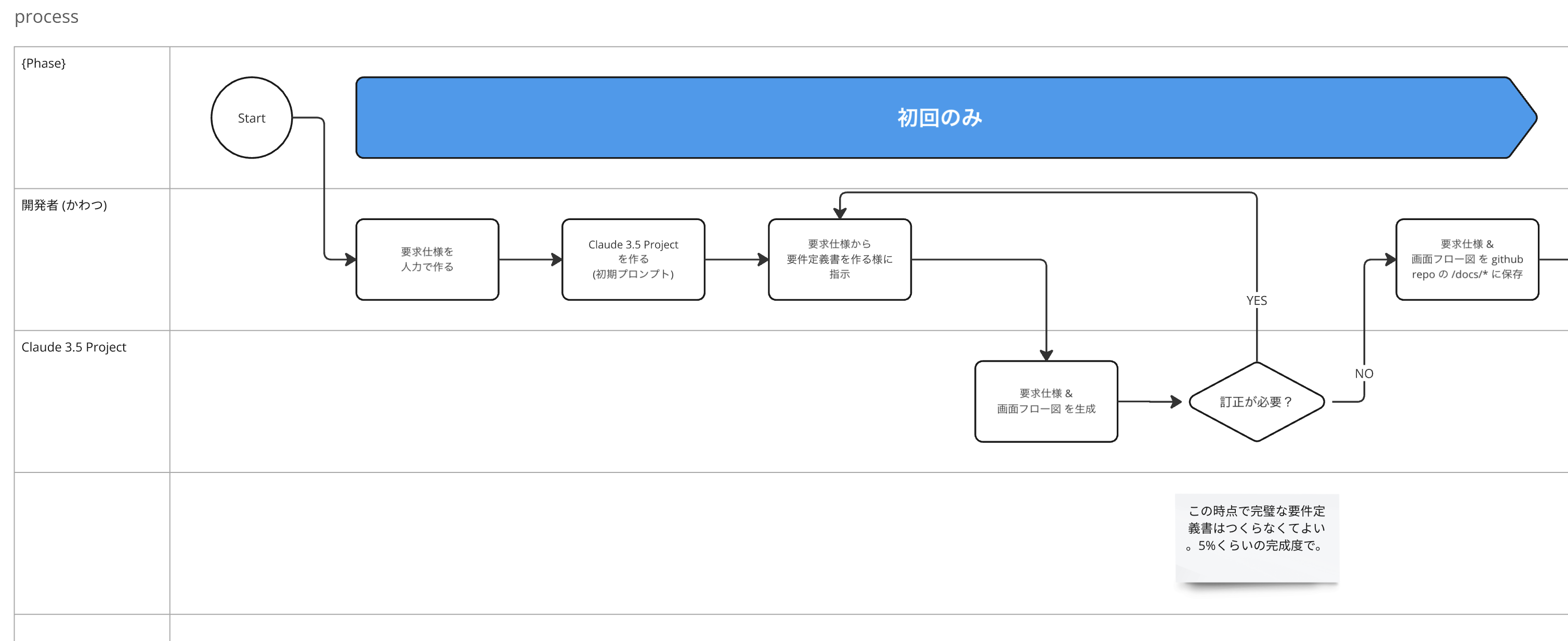Viewport: 1568px width, 641px height.
Task: Select 要件定義書を作る様に指示 box
Action: 840,260
